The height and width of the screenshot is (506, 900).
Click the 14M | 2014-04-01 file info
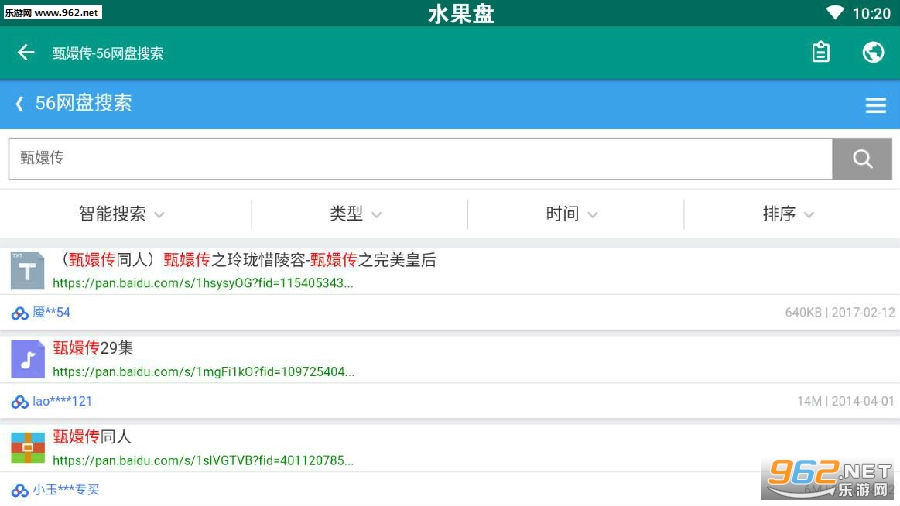[845, 401]
